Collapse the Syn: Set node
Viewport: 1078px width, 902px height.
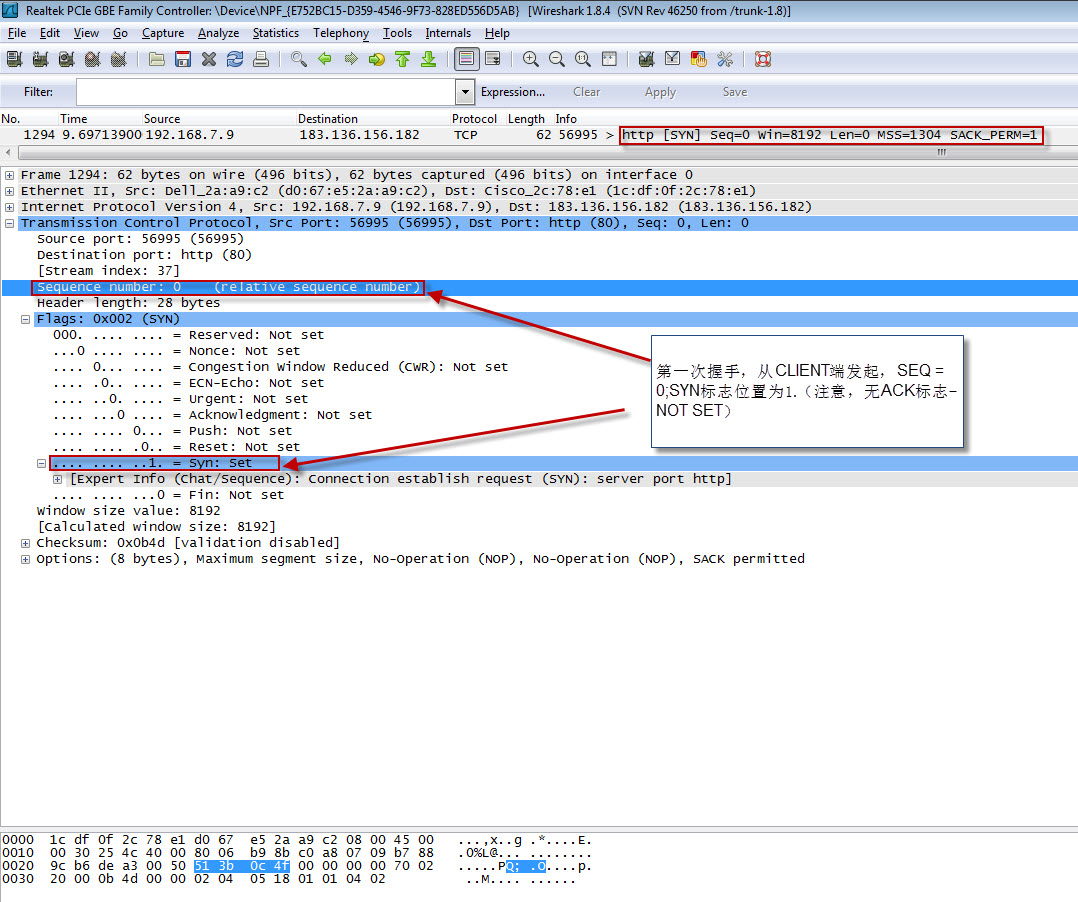[41, 463]
